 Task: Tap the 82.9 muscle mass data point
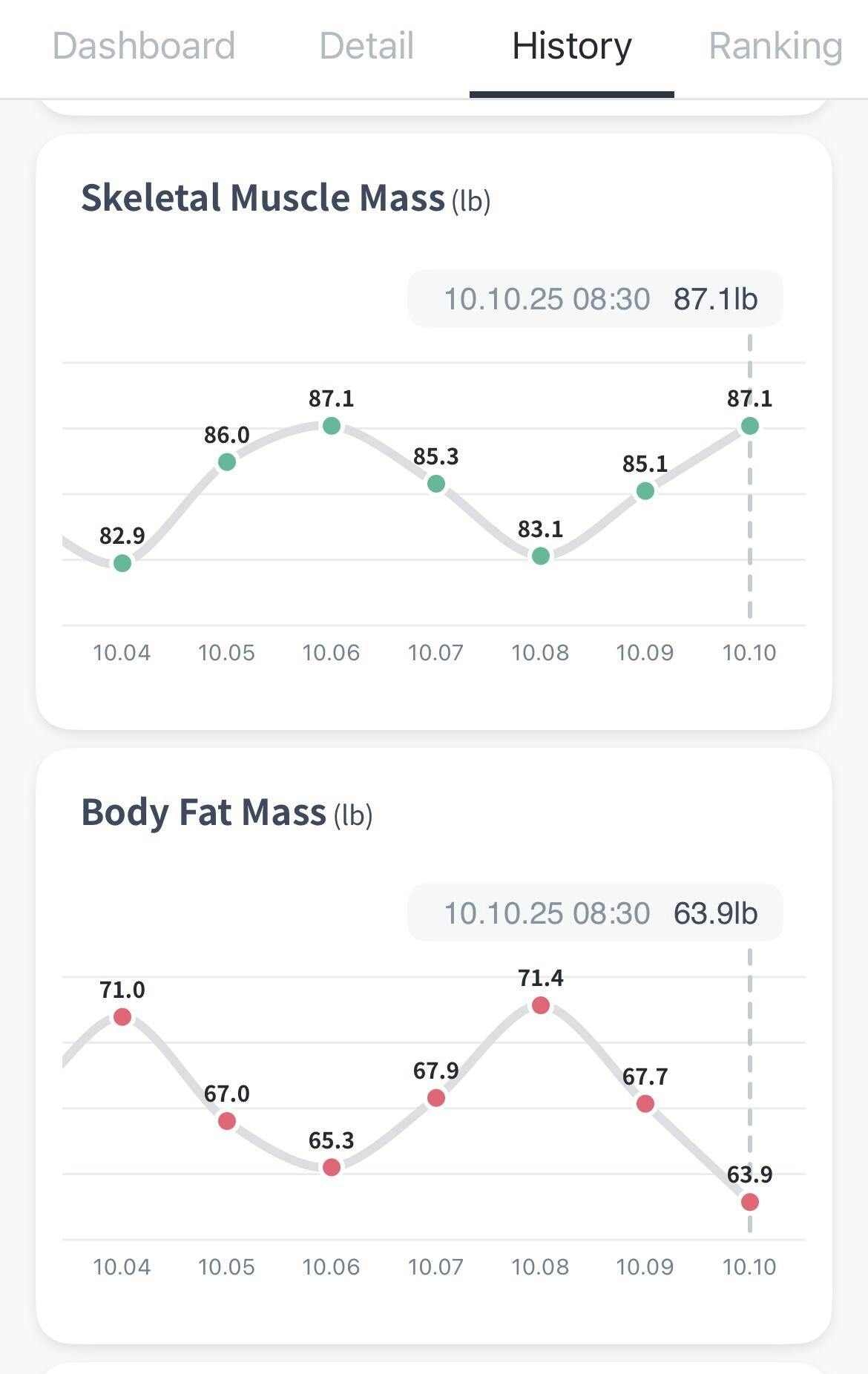point(122,563)
